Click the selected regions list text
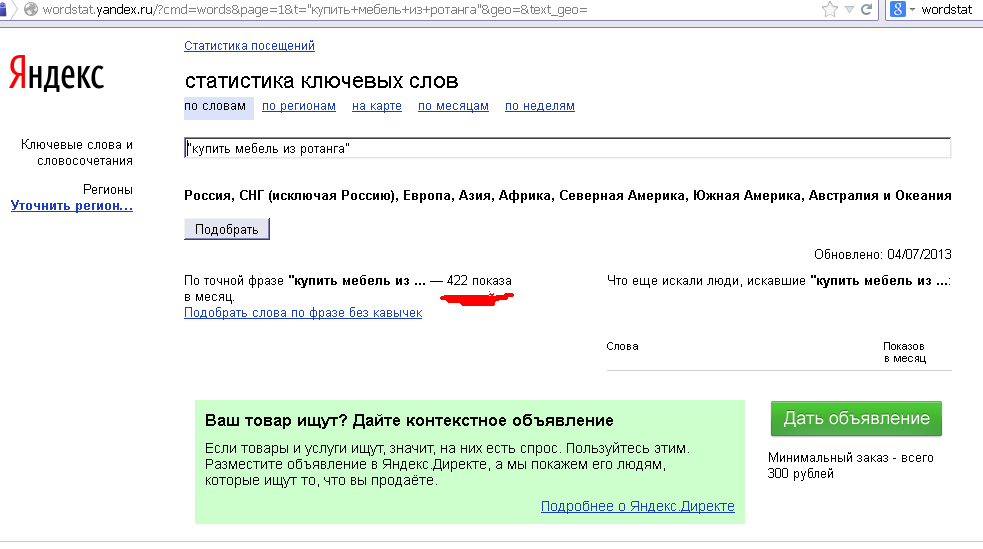The image size is (983, 549). (x=567, y=196)
